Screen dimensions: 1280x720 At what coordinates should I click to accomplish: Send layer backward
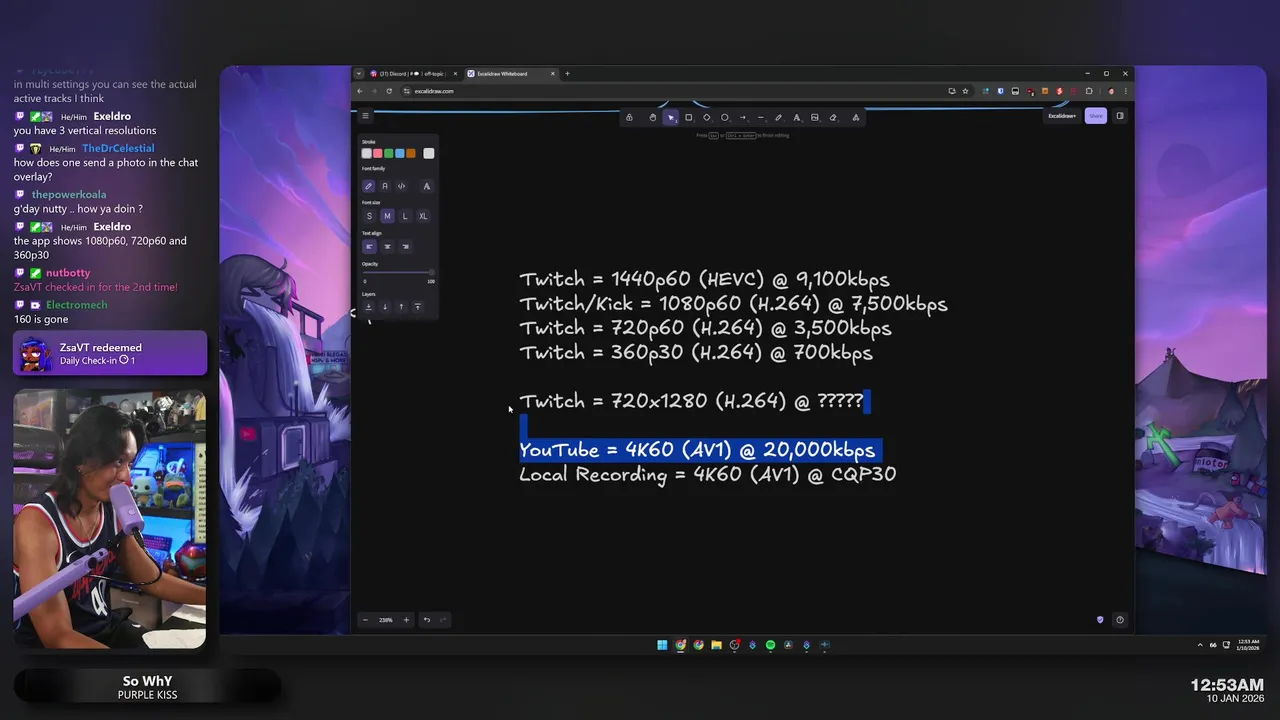click(385, 307)
